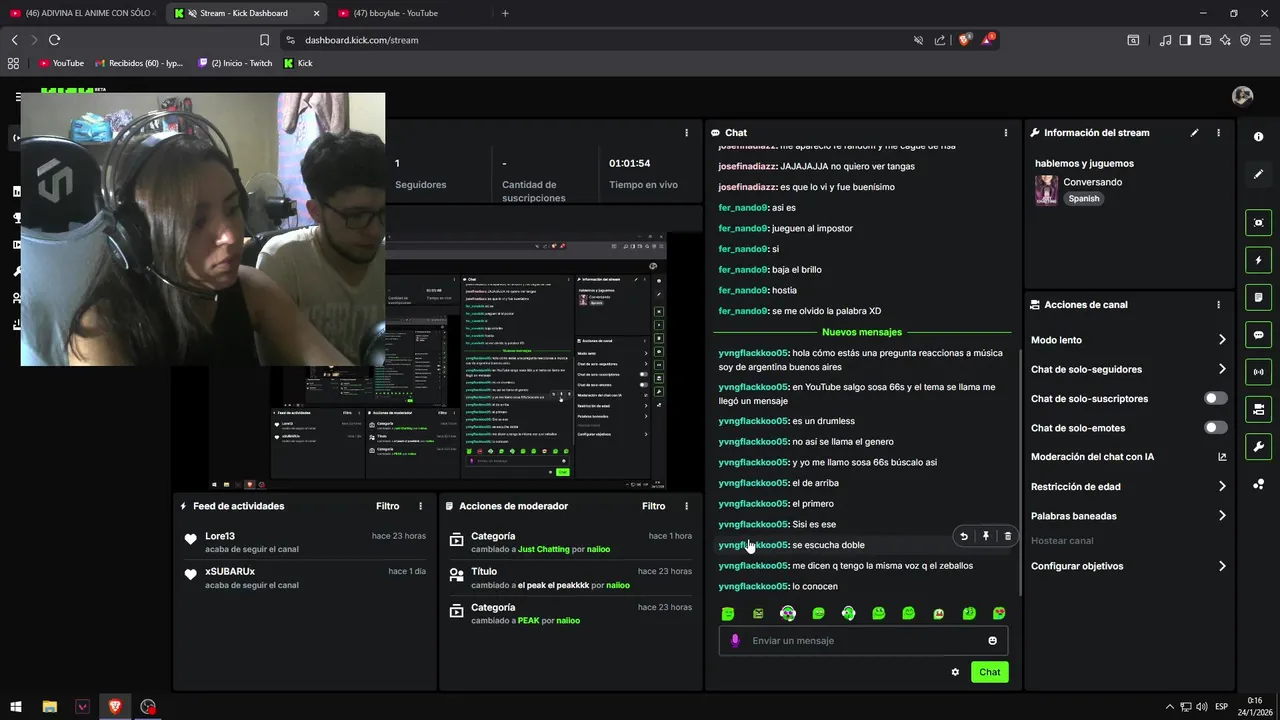This screenshot has width=1280, height=720.
Task: Open a new browser tab
Action: pos(505,13)
